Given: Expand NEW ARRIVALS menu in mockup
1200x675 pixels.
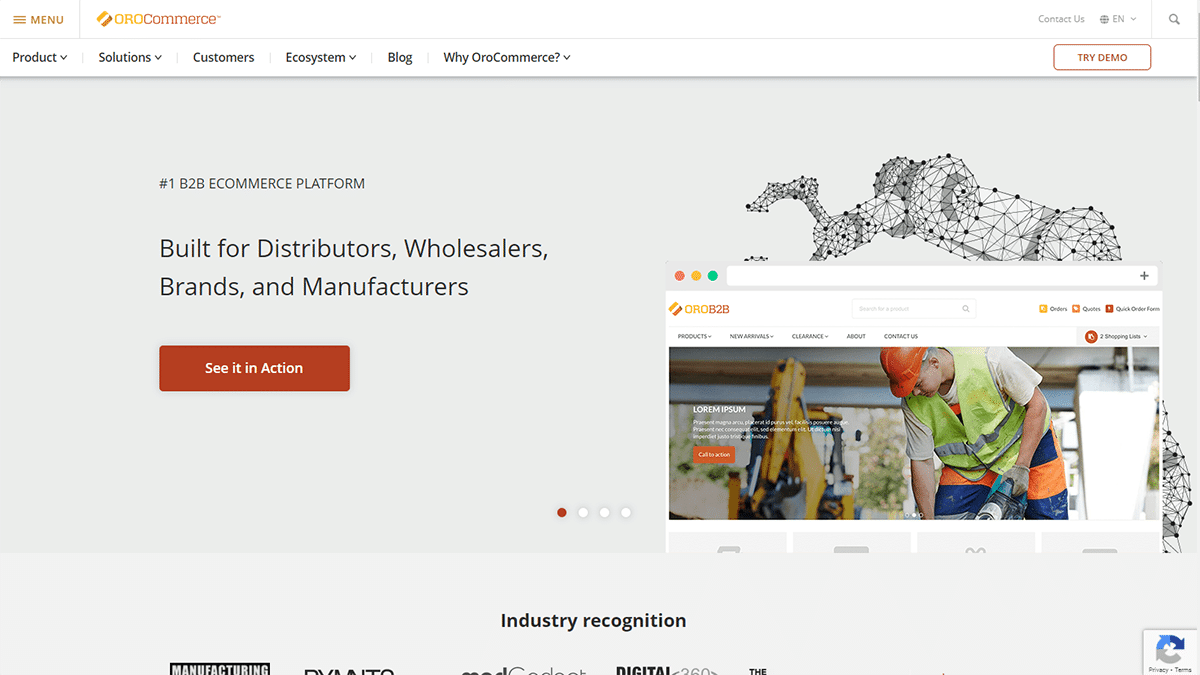Looking at the screenshot, I should coord(752,337).
